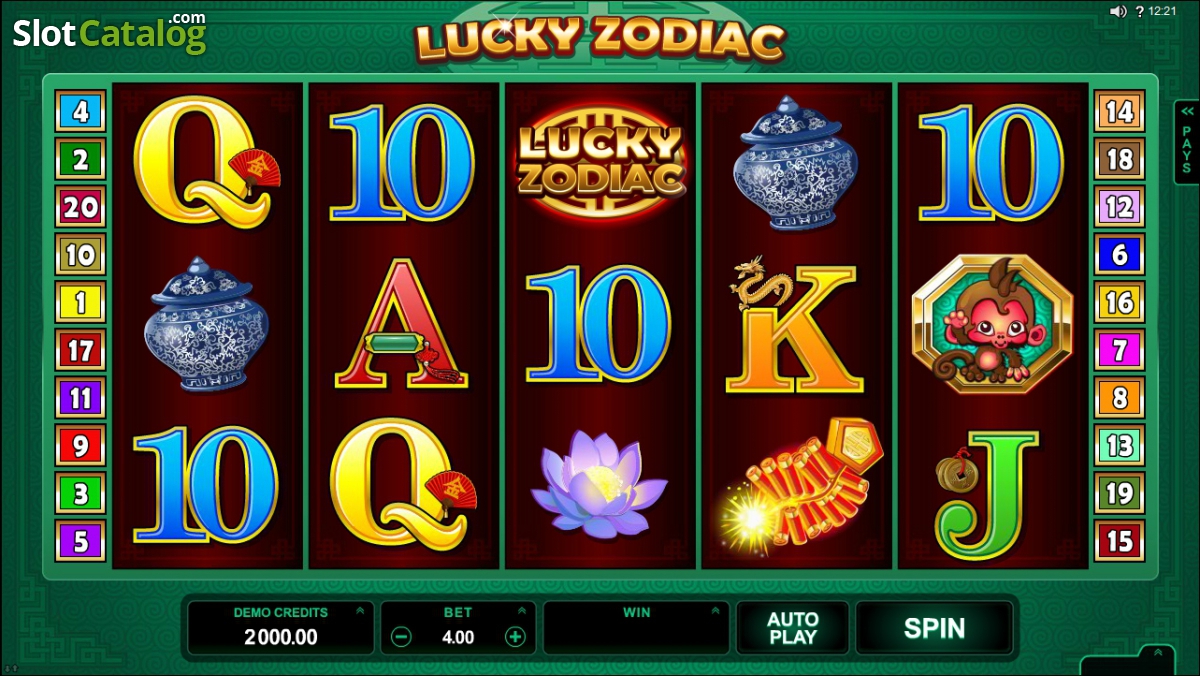This screenshot has height=676, width=1200.
Task: Click the monkey zodiac symbol
Action: 992,324
